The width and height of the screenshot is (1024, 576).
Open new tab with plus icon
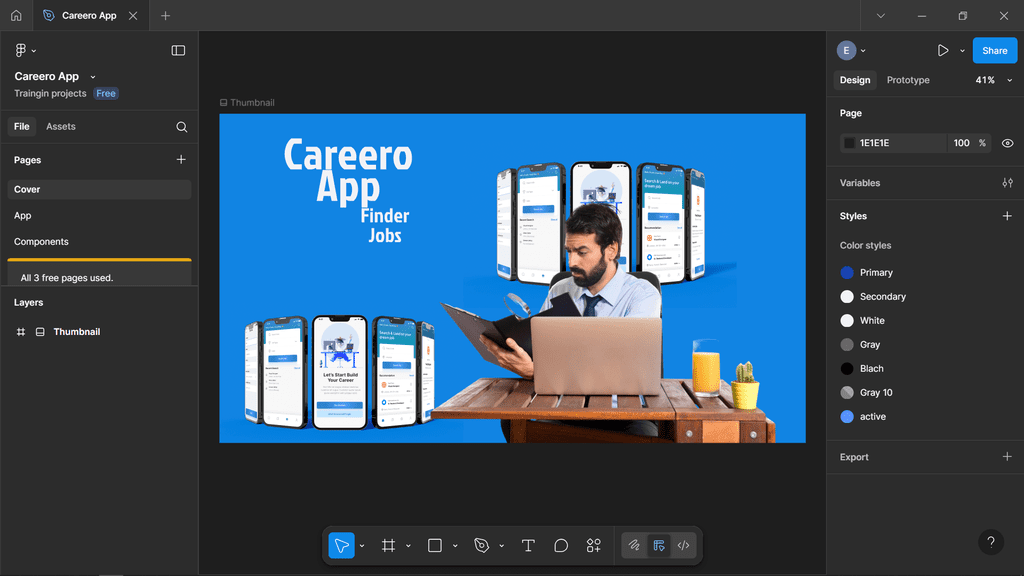pos(165,15)
